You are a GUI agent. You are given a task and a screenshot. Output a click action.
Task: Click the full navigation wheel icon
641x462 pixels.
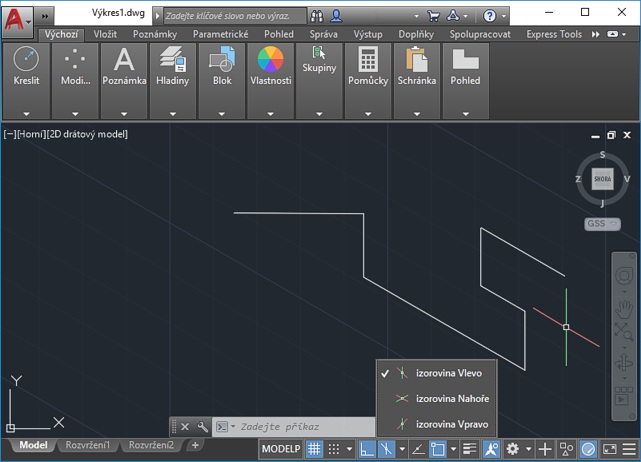point(623,276)
